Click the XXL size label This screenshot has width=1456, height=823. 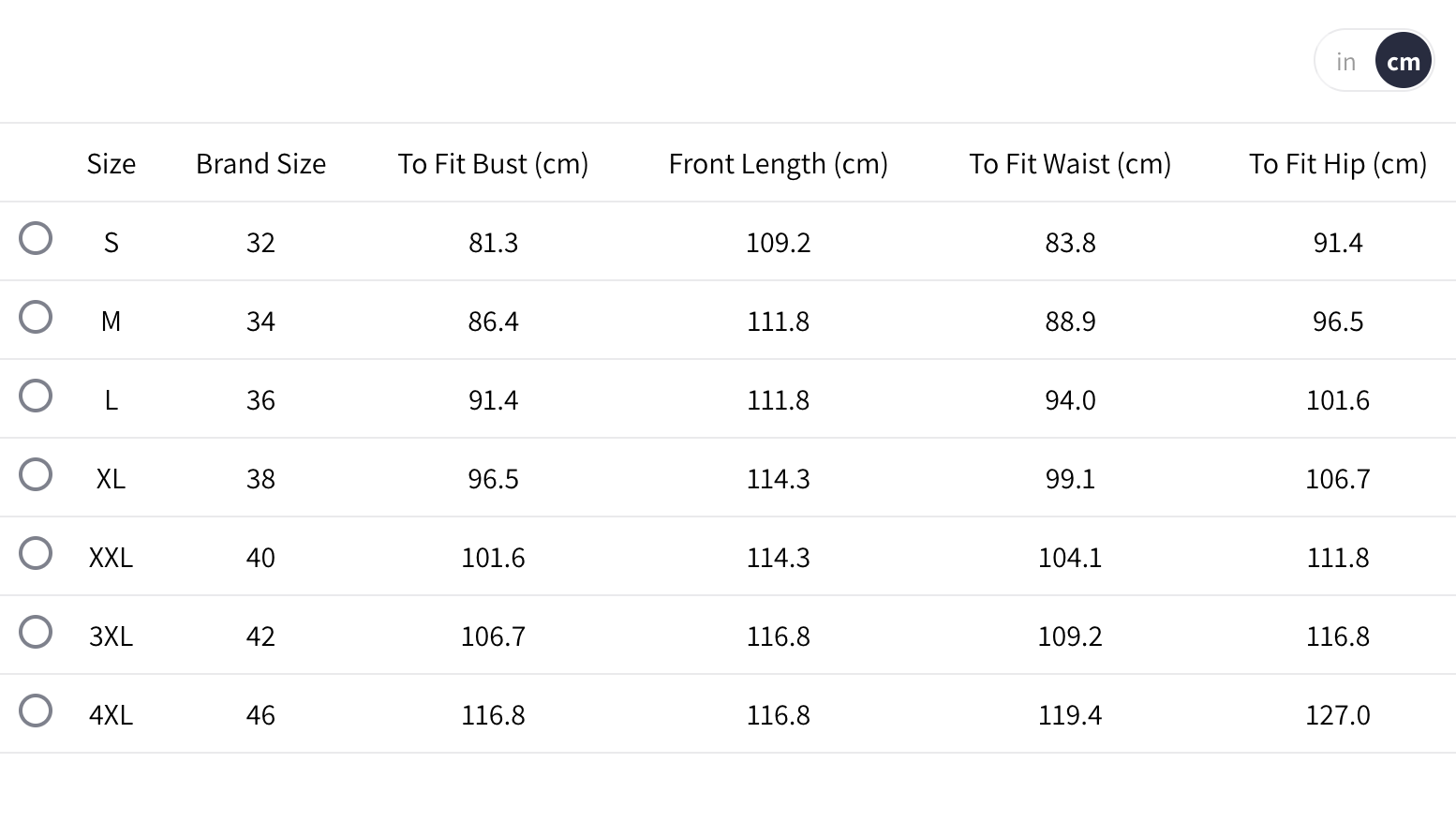[x=111, y=558]
